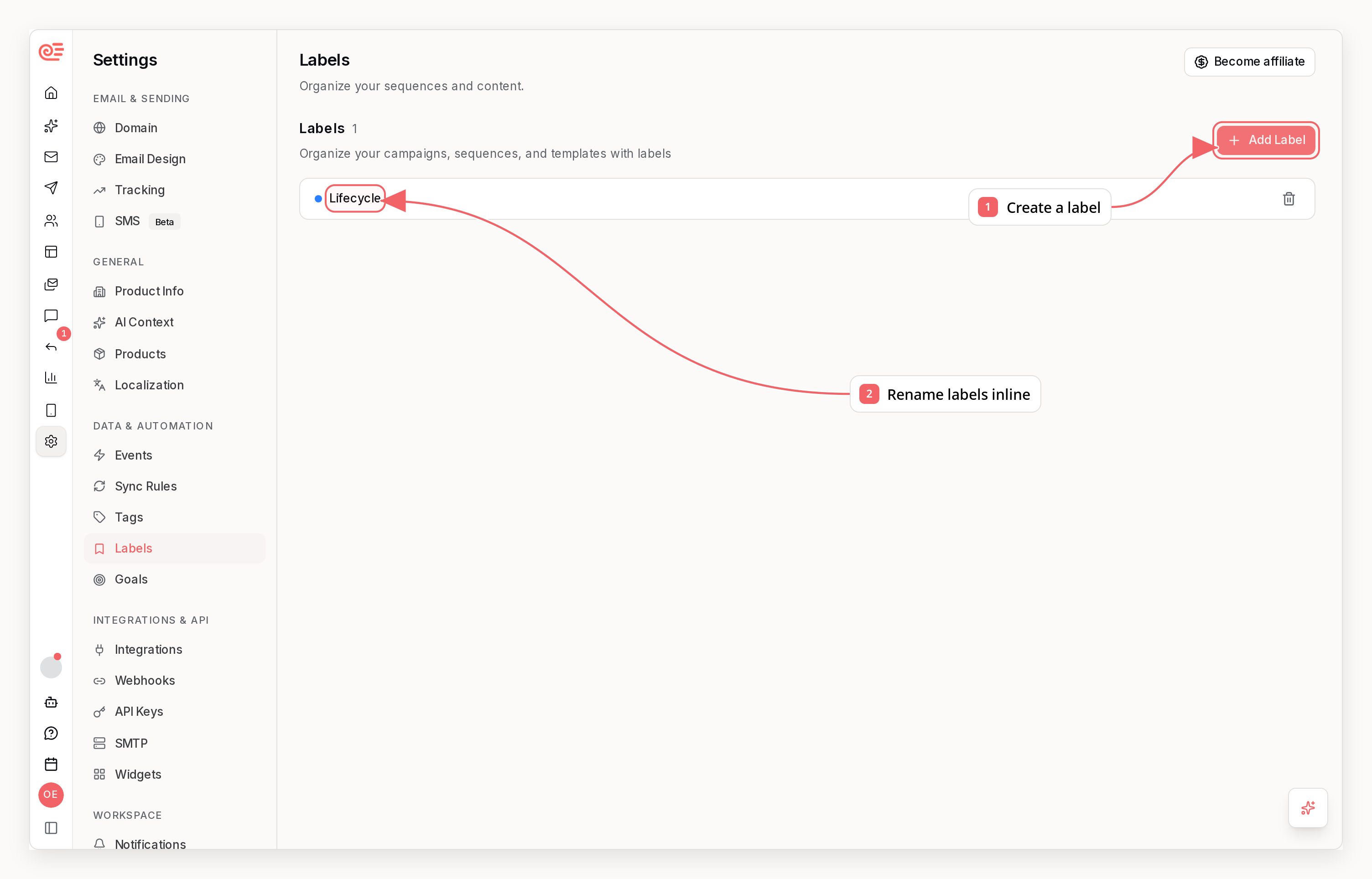The image size is (1372, 879).
Task: Open the calendar icon in rail
Action: coord(51,764)
